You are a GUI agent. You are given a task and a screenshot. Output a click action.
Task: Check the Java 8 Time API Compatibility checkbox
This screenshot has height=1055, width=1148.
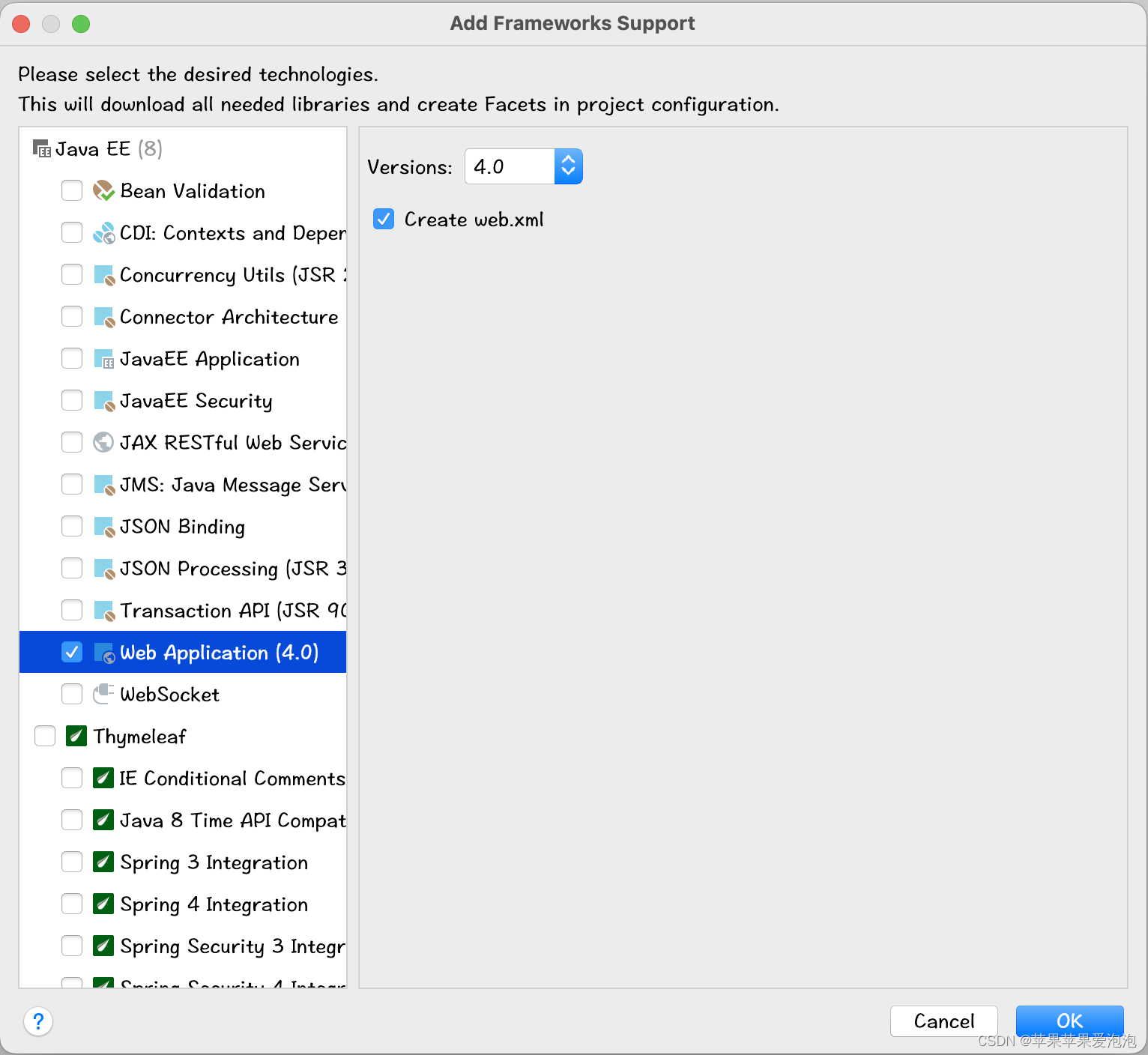[72, 820]
